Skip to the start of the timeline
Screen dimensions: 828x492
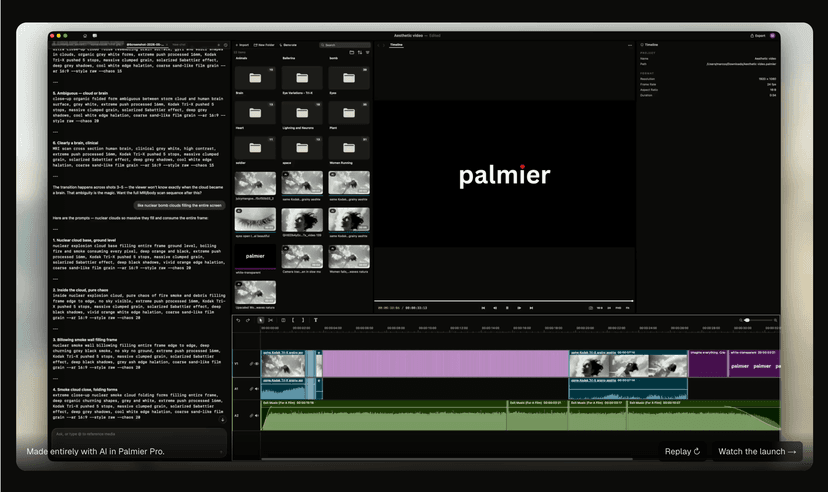(483, 308)
